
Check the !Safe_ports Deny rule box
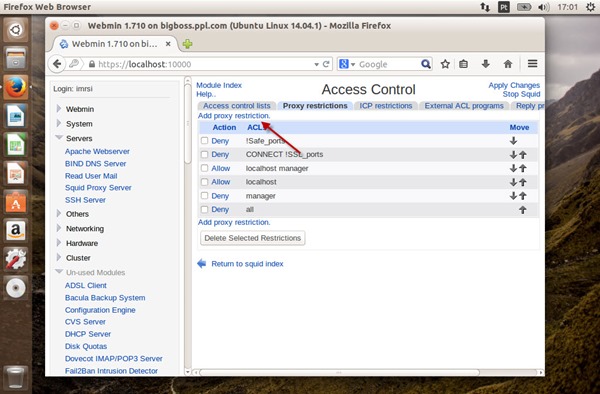tap(205, 140)
